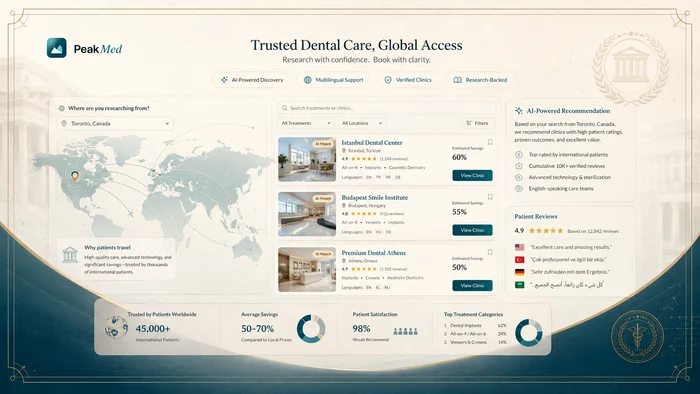700x394 pixels.
Task: Click the location pin next to Athens, Greece
Action: (344, 261)
